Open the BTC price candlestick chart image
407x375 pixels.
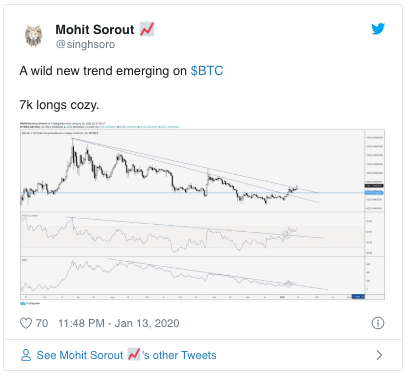202,211
